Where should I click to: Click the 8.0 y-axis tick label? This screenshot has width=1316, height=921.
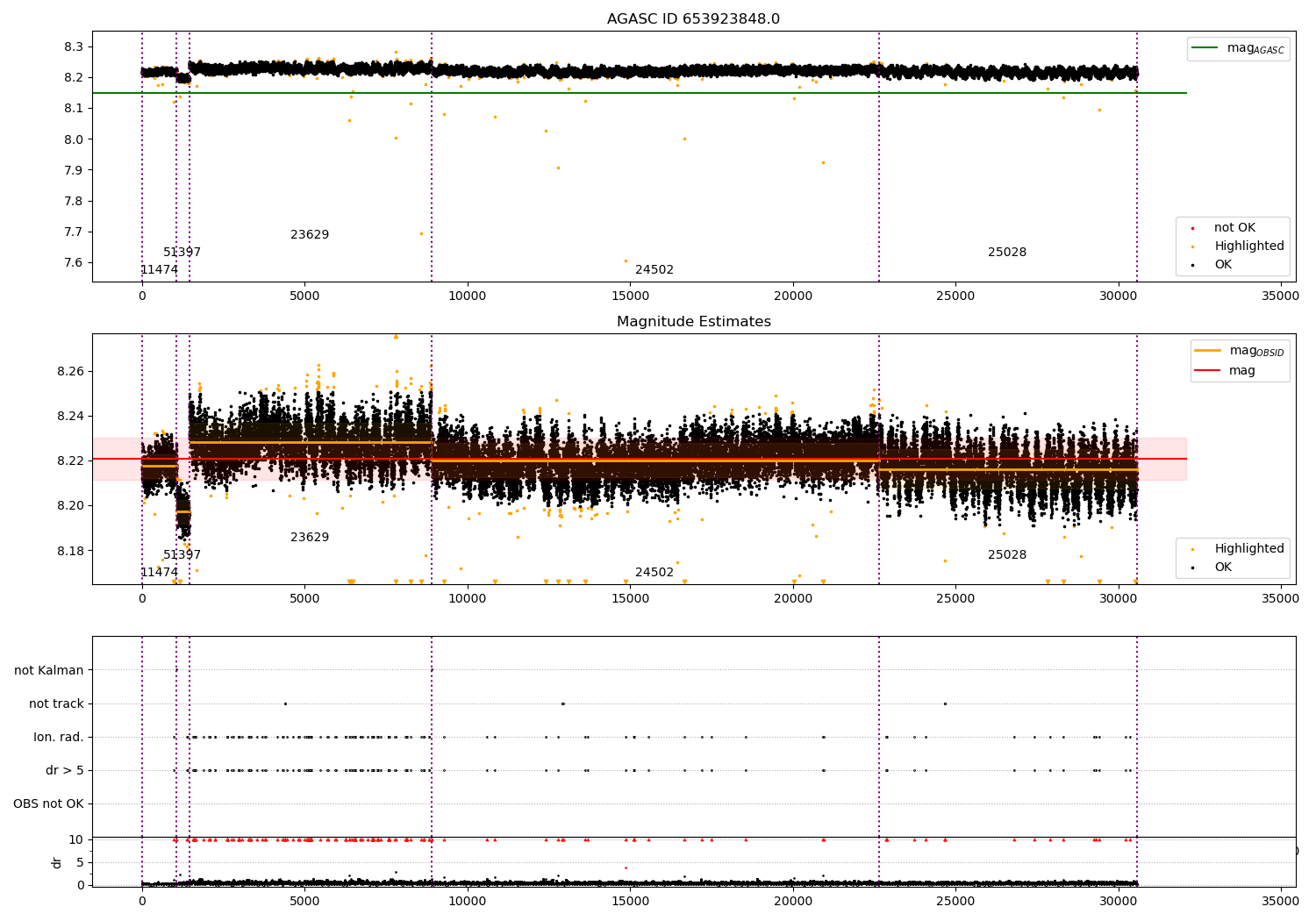tap(74, 139)
